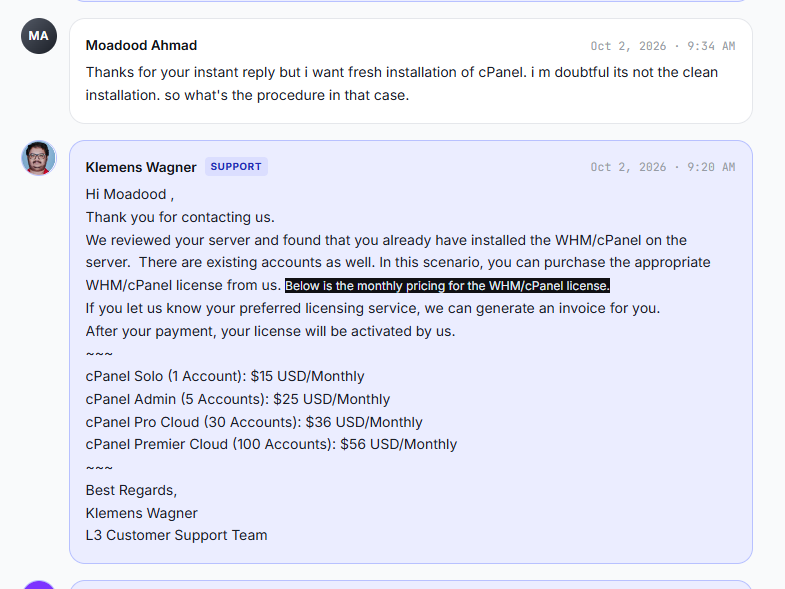Click Moadood's message about fresh cPanel installation
785x589 pixels.
(402, 84)
